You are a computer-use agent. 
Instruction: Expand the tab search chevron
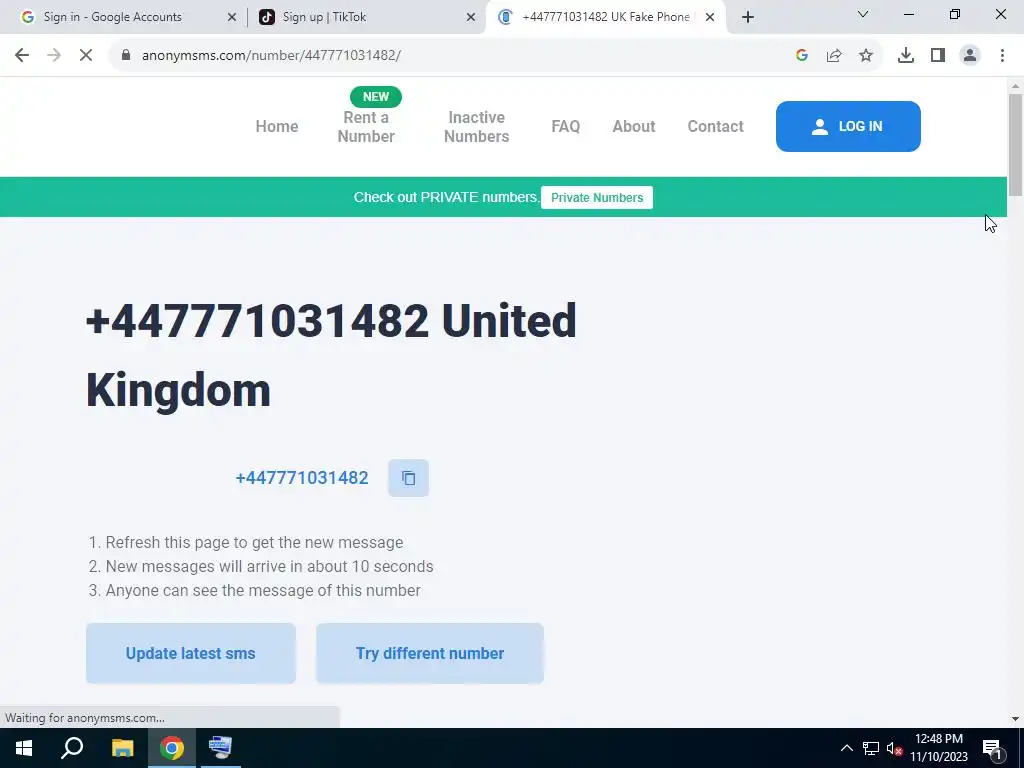tap(863, 14)
